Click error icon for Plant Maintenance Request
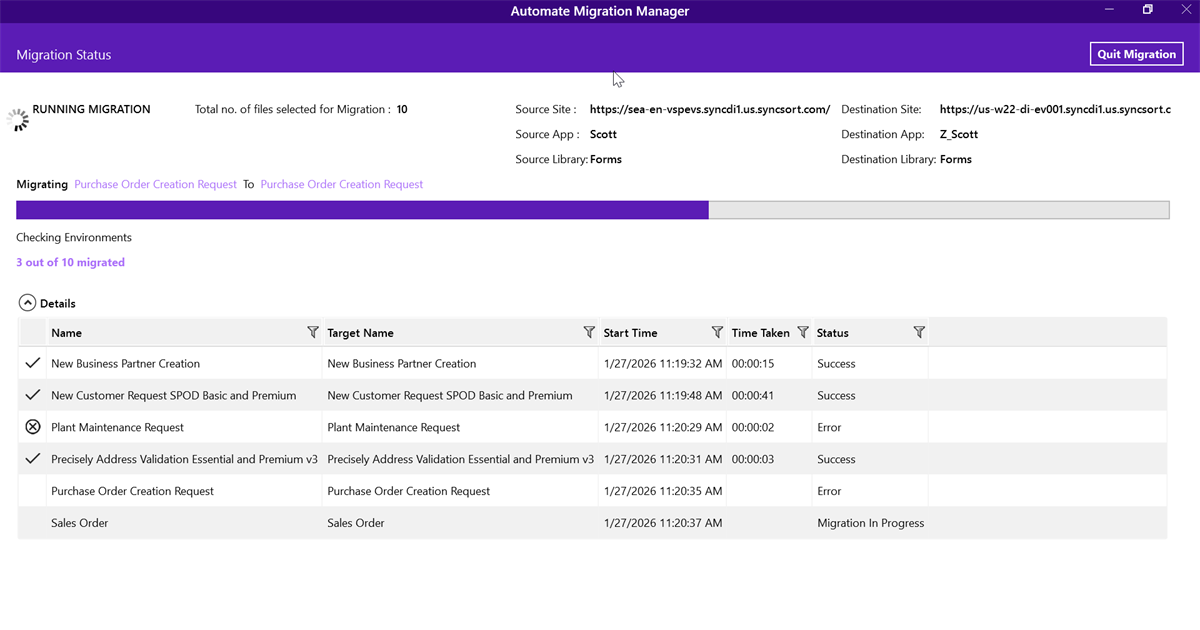This screenshot has width=1200, height=630. click(x=32, y=427)
